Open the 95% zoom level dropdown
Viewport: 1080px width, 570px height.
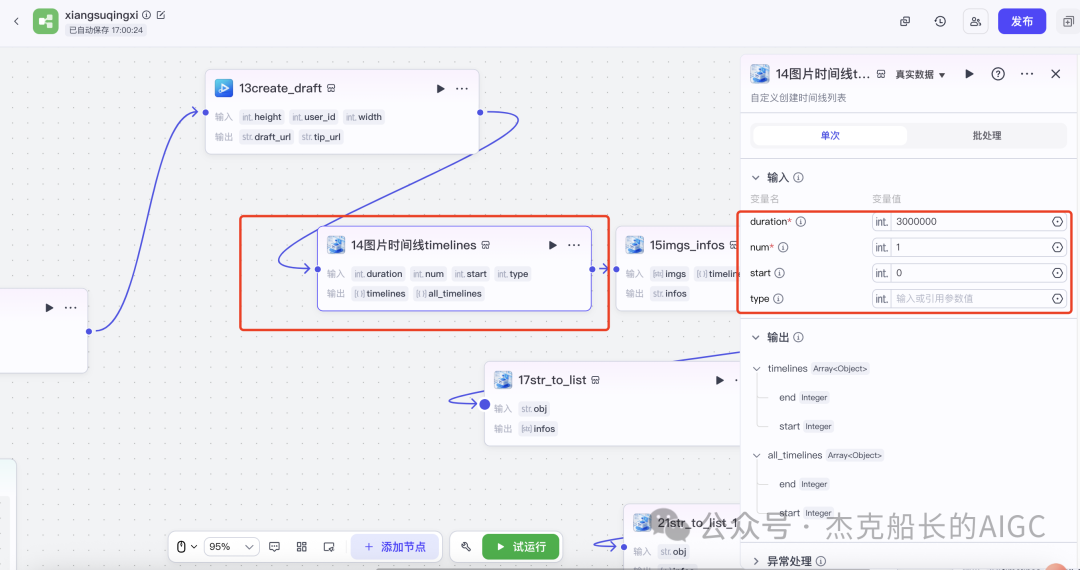pyautogui.click(x=231, y=547)
